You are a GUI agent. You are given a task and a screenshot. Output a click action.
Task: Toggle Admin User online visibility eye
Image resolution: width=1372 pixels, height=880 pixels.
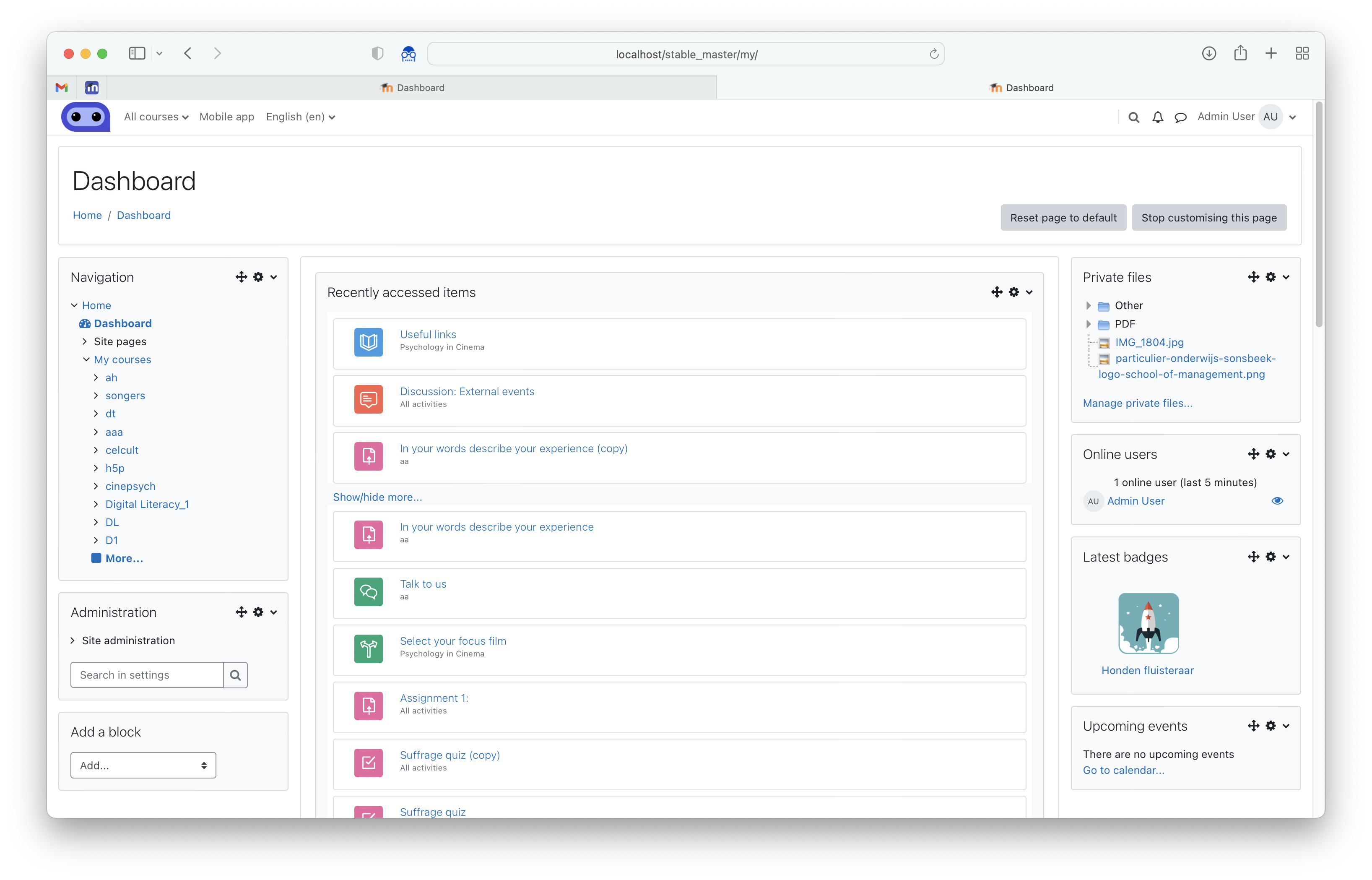(x=1277, y=500)
